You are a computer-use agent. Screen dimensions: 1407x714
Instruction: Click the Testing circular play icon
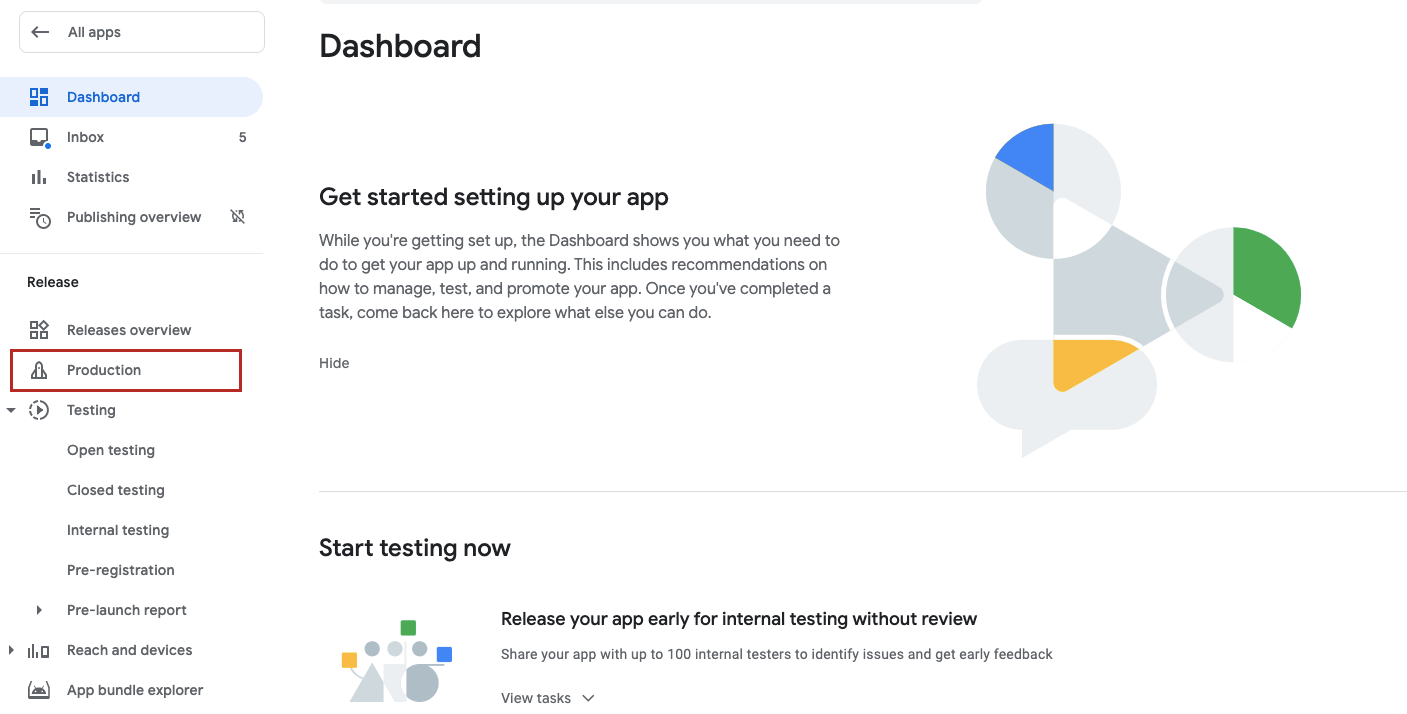39,410
